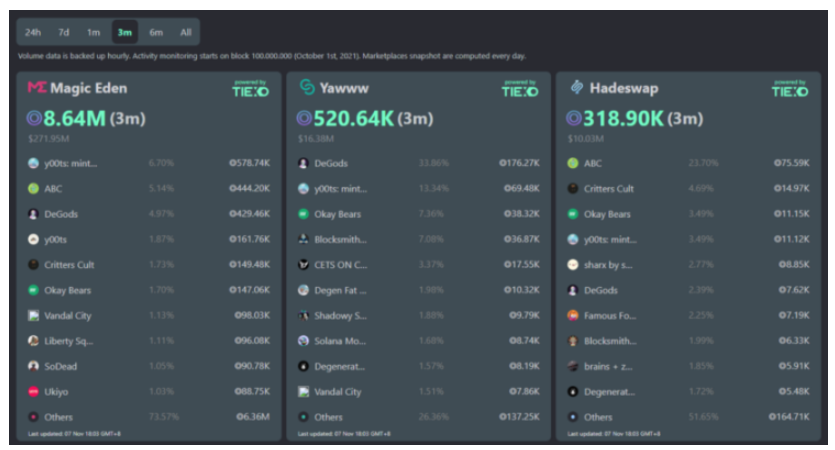This screenshot has width=835, height=450.
Task: Click y00ts: mint... in the Hadeswap list
Action: click(x=610, y=240)
